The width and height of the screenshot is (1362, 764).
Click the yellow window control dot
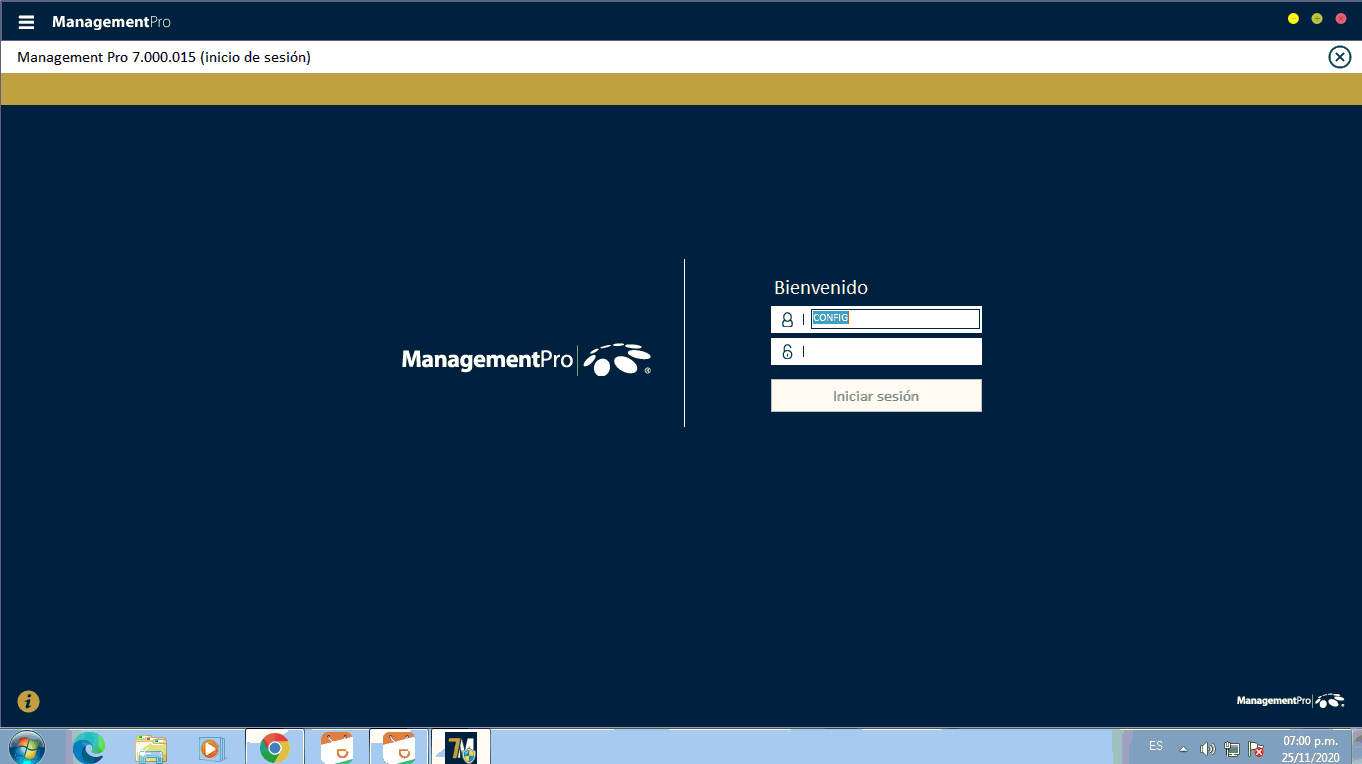pos(1293,19)
